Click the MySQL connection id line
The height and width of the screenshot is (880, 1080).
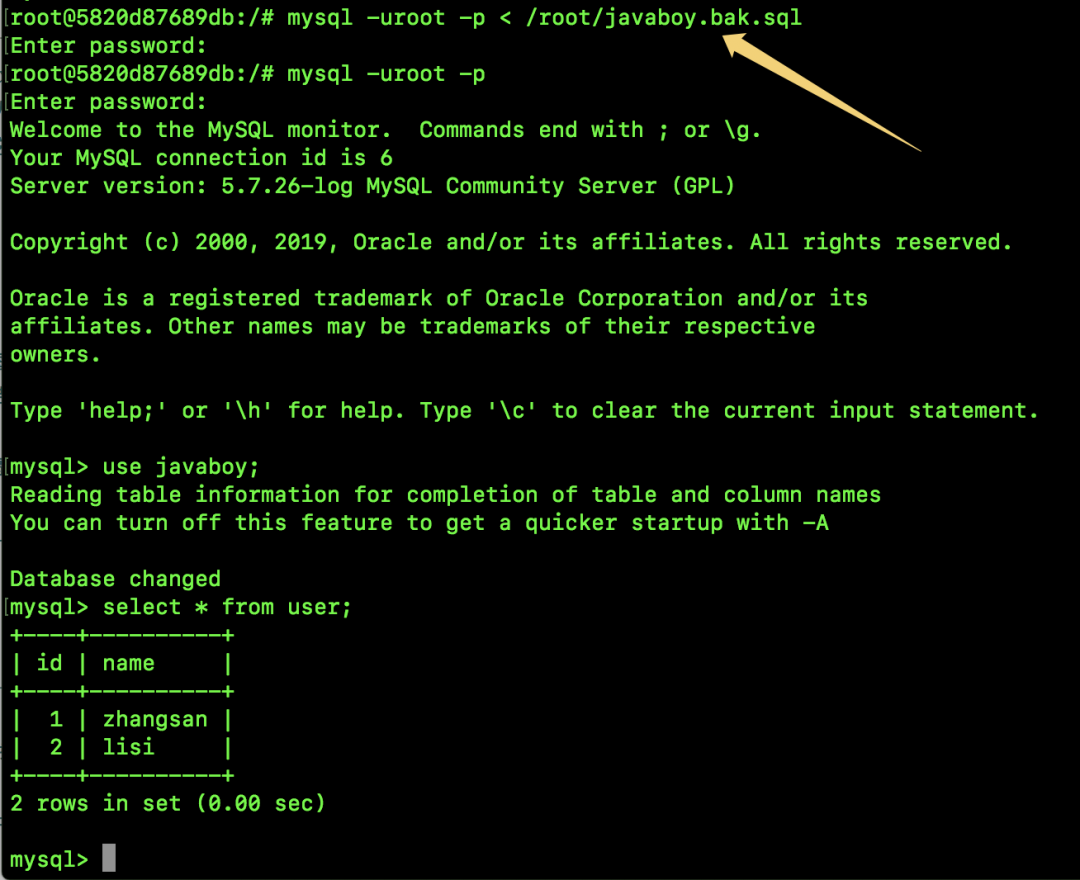tap(201, 158)
